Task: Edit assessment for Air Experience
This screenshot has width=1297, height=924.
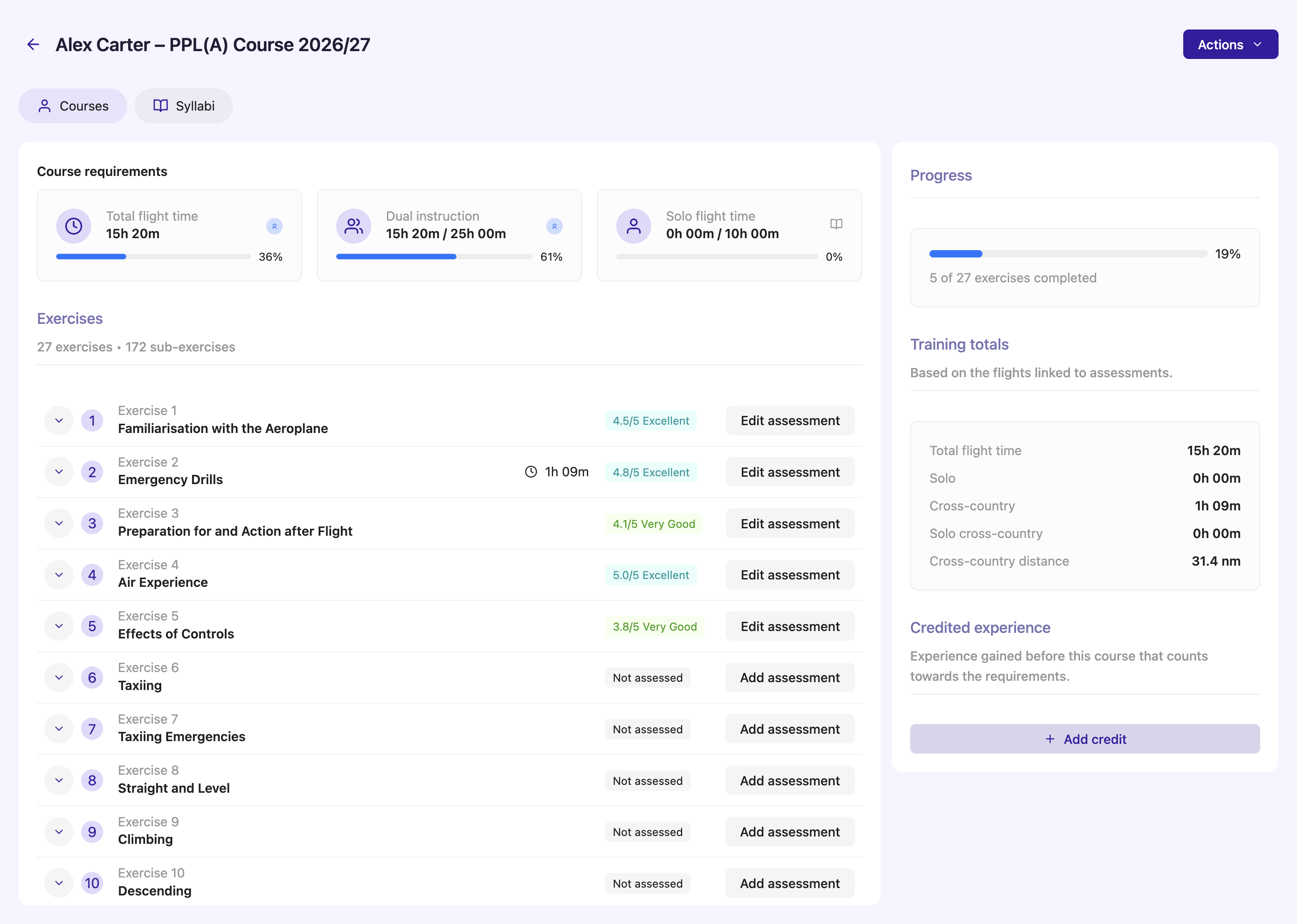Action: [x=789, y=575]
